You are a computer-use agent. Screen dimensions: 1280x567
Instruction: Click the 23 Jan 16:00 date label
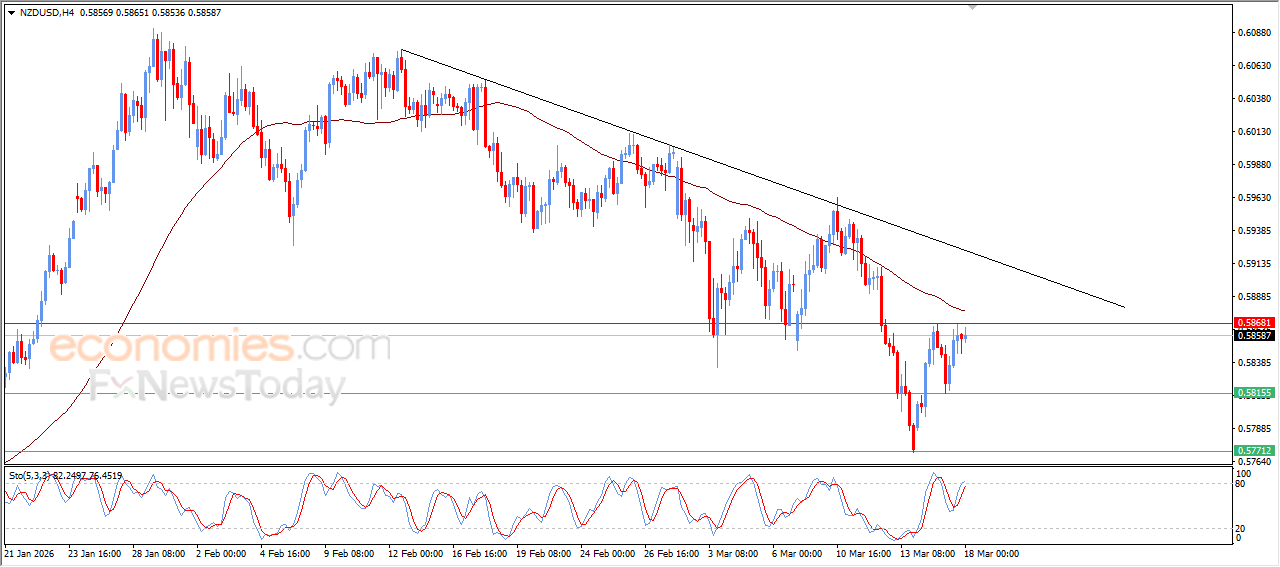point(95,553)
